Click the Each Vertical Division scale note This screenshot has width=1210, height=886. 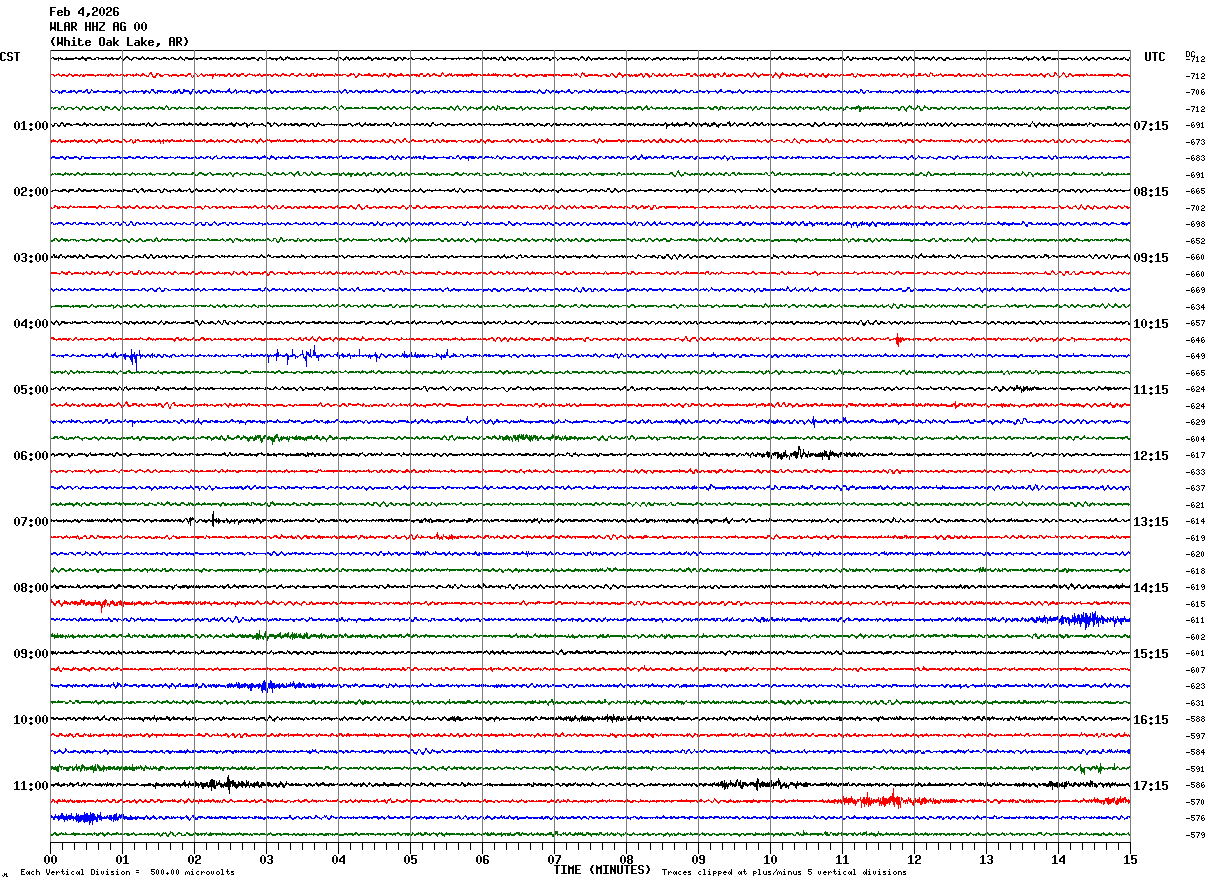click(127, 873)
